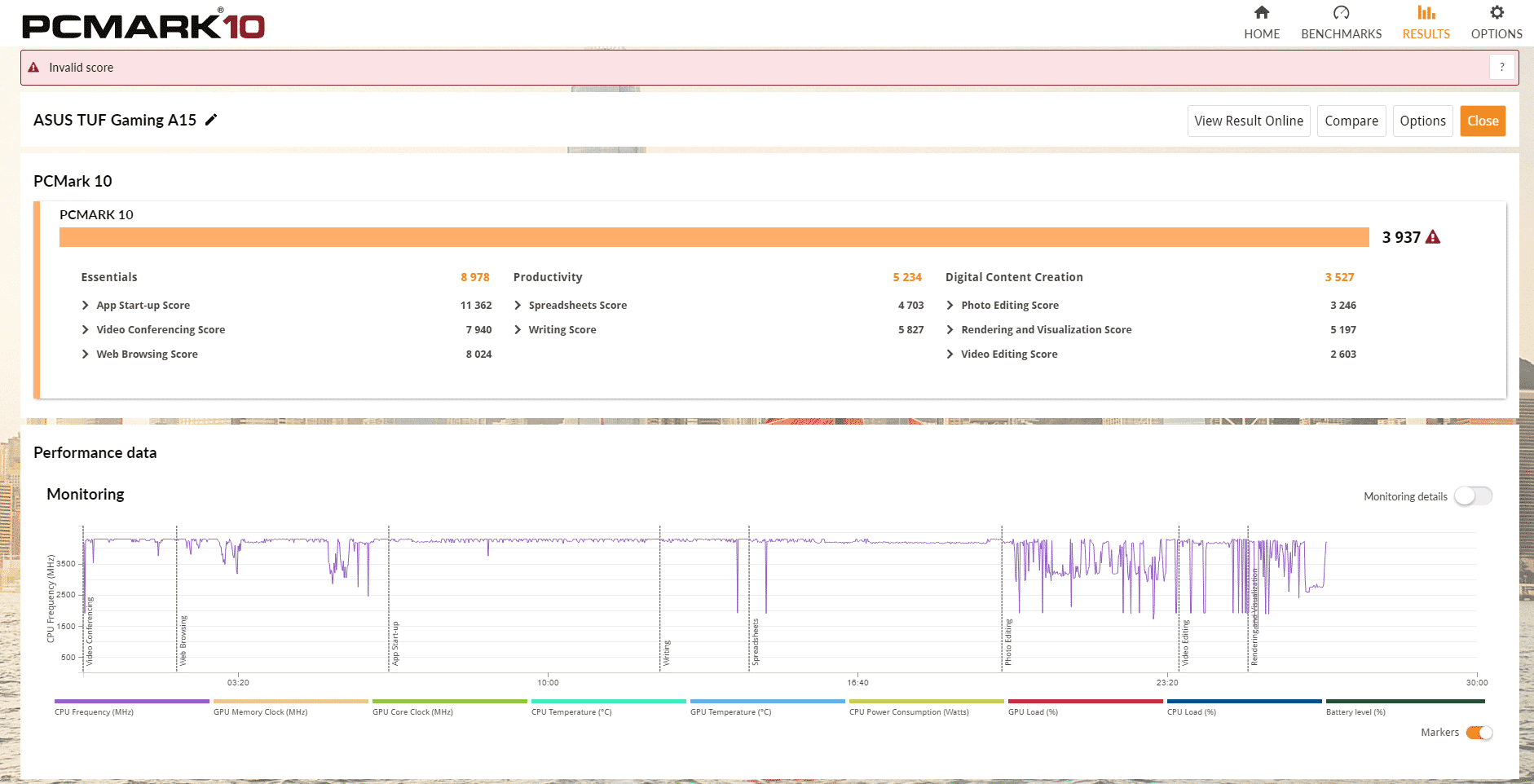This screenshot has width=1534, height=784.
Task: Click the Results bar chart icon
Action: pyautogui.click(x=1426, y=13)
